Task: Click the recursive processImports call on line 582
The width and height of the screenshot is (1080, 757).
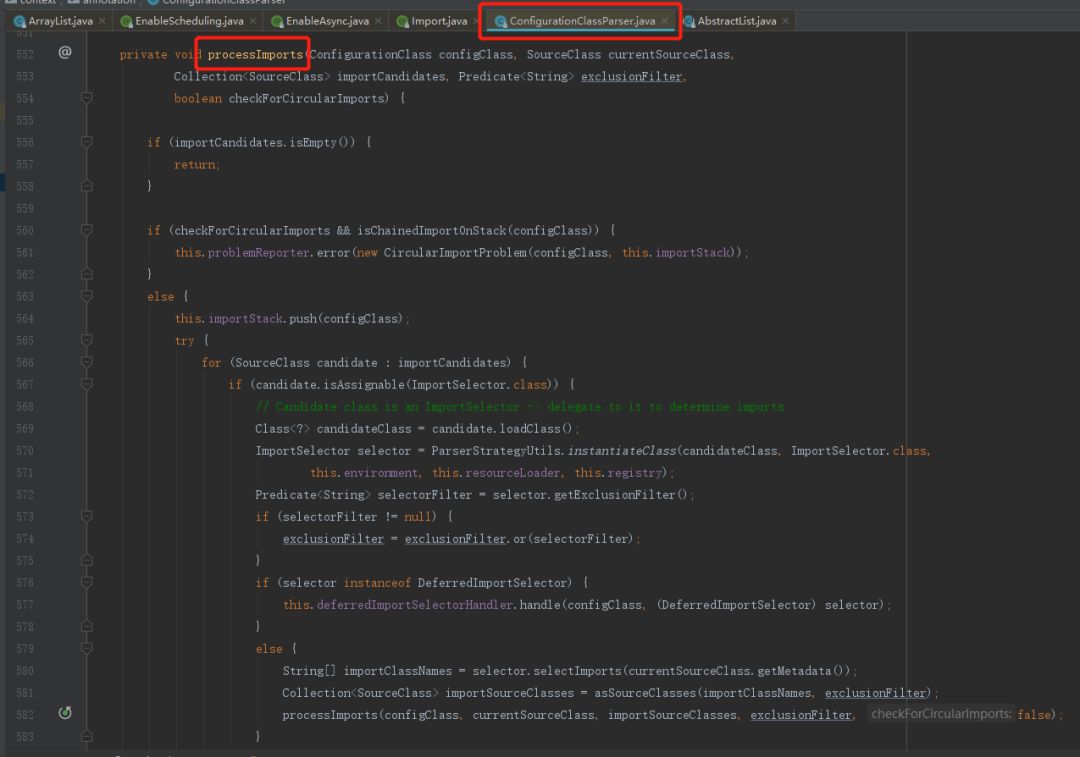Action: click(x=329, y=715)
